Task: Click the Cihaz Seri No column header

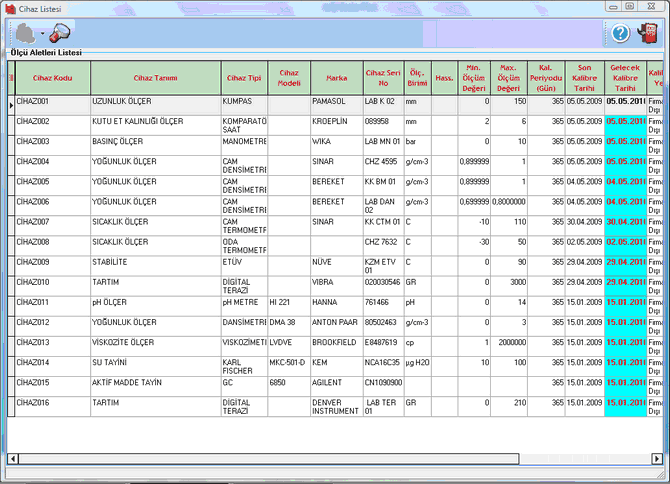Action: tap(383, 78)
